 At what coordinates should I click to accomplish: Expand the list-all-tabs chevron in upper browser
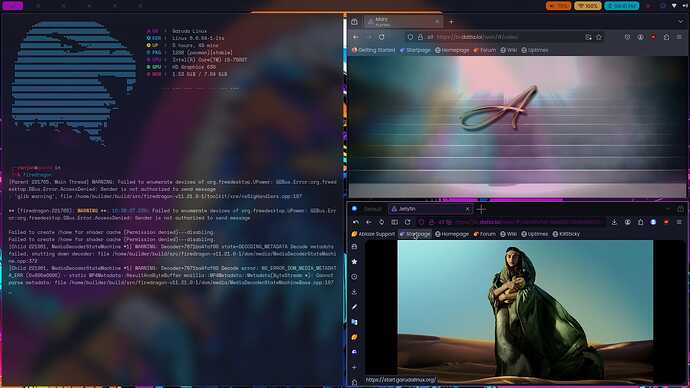click(681, 21)
